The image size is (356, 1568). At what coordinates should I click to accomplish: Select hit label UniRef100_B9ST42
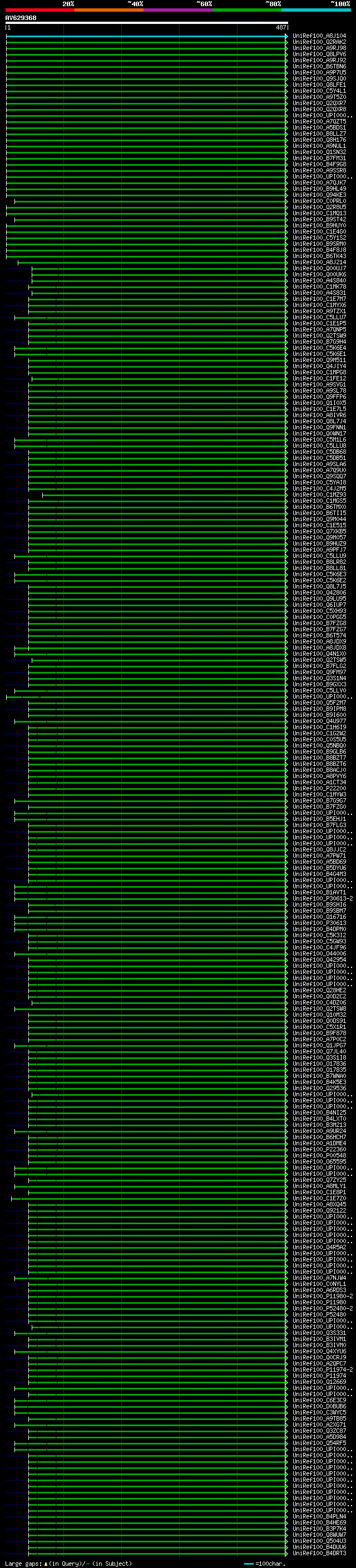coord(319,219)
